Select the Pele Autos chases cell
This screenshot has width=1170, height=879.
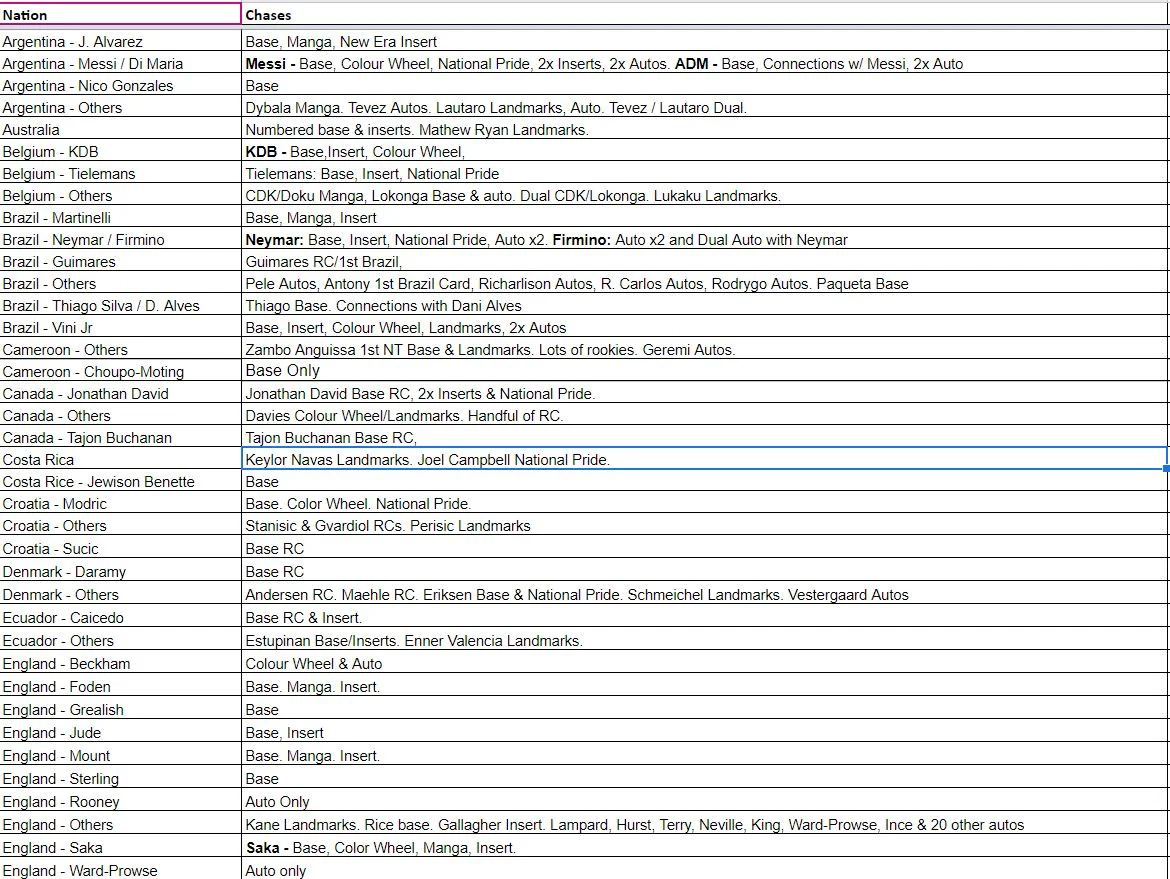(705, 284)
